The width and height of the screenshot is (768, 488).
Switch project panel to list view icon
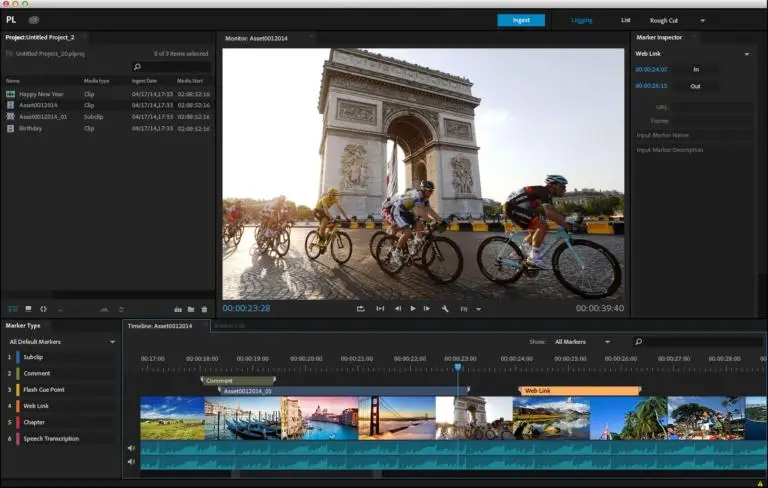point(13,309)
